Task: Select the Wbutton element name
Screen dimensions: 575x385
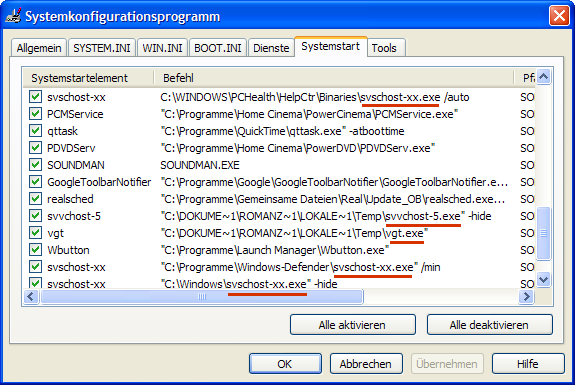Action: point(68,250)
